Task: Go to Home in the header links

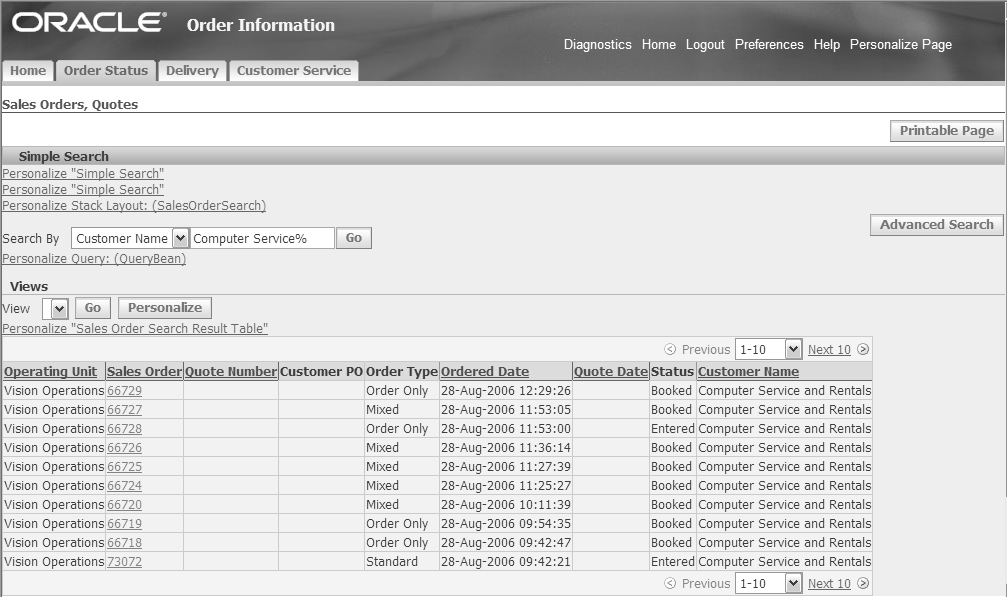Action: coord(659,44)
